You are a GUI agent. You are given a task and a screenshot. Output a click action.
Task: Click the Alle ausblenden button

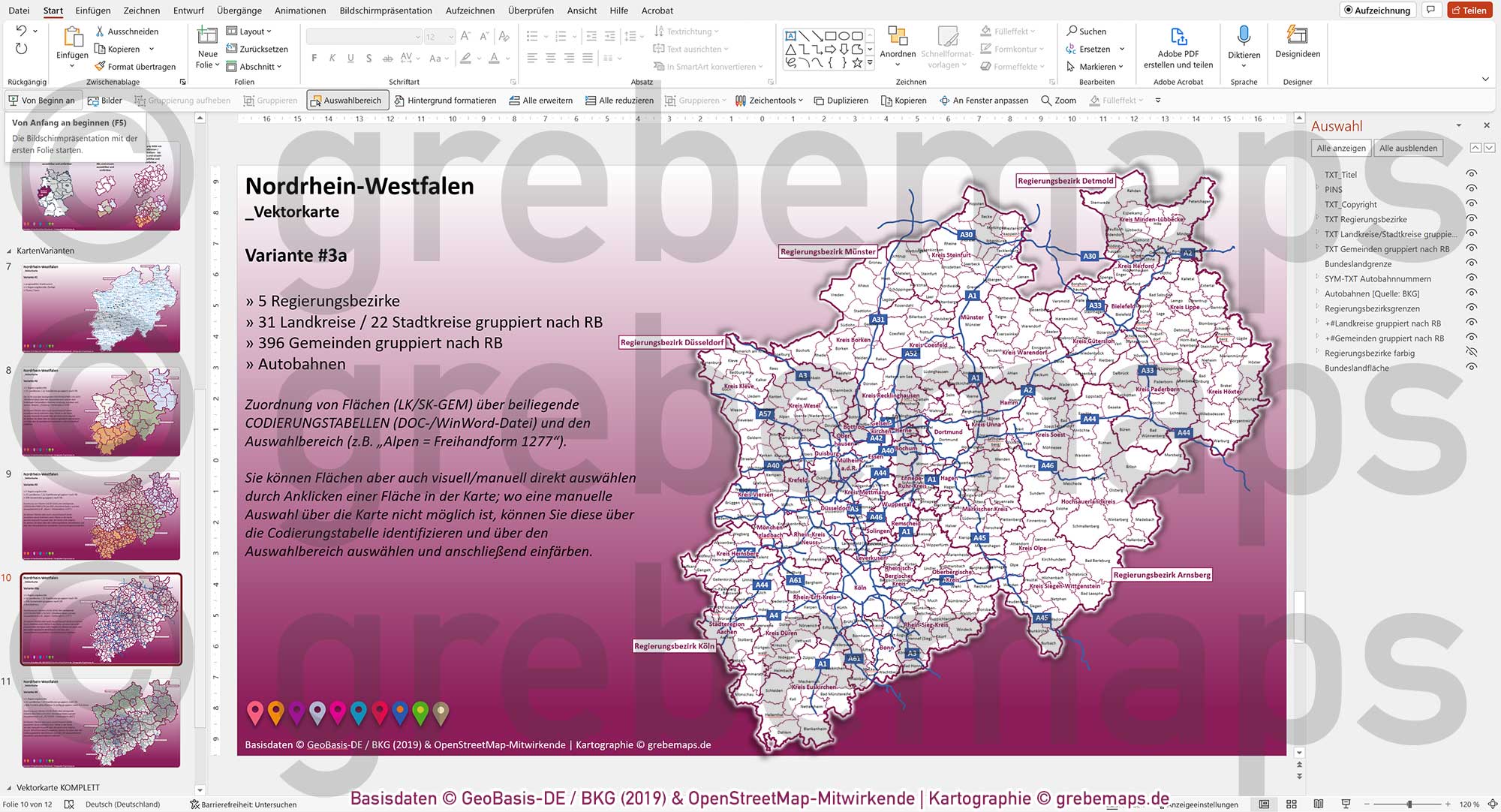click(x=1409, y=148)
